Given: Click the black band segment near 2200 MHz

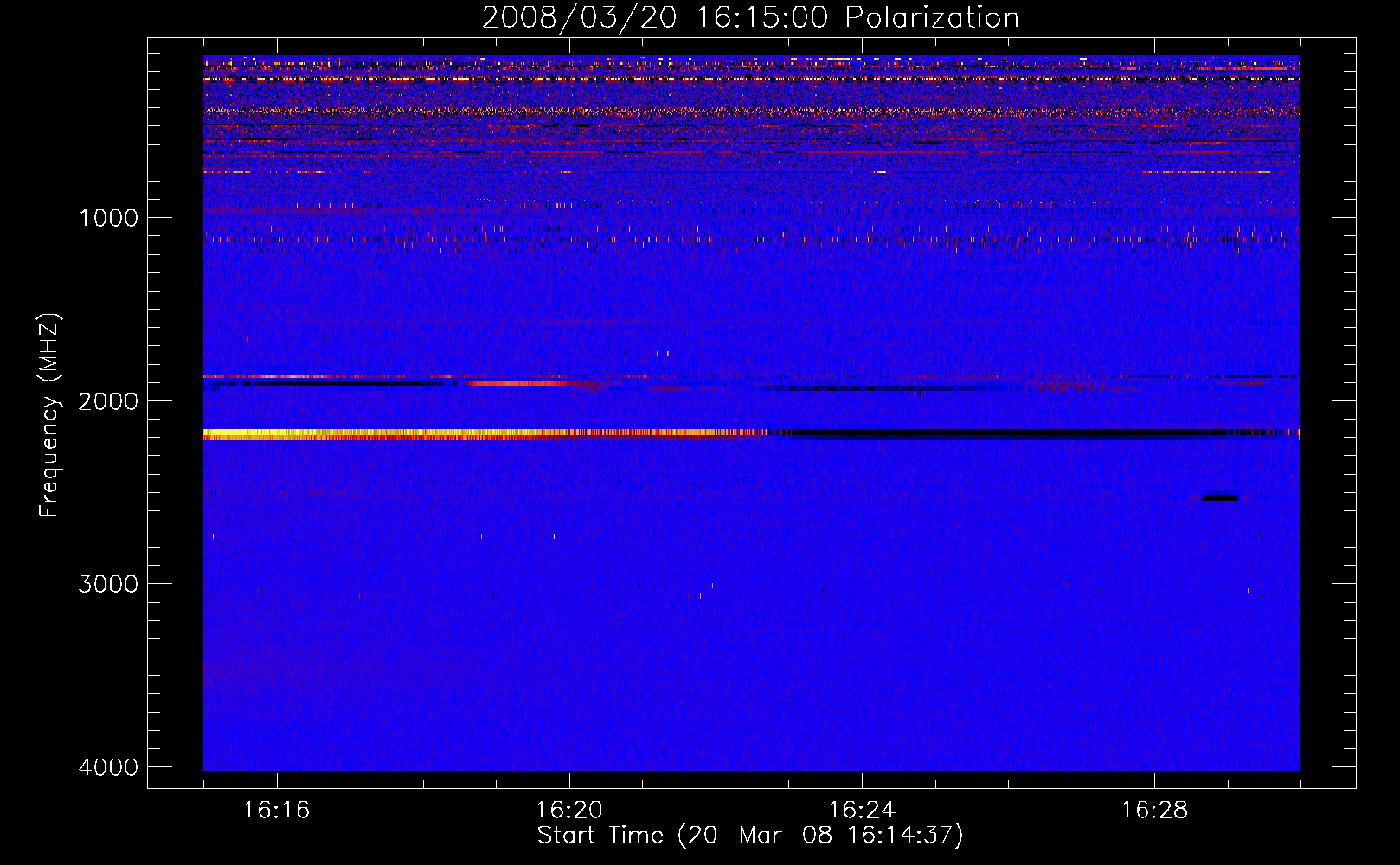Looking at the screenshot, I should pyautogui.click(x=1030, y=432).
